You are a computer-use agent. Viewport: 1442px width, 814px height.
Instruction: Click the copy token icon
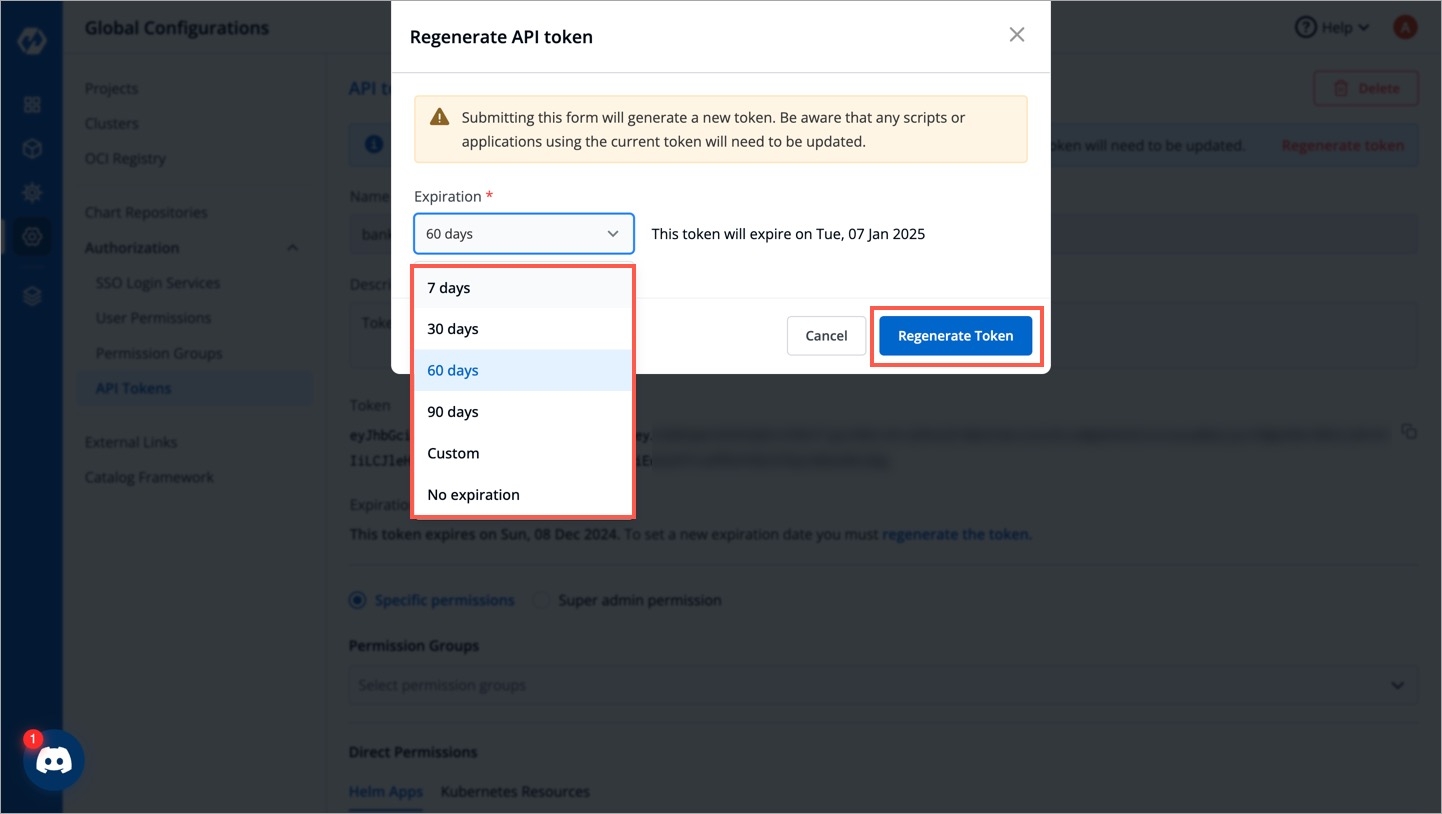tap(1409, 432)
